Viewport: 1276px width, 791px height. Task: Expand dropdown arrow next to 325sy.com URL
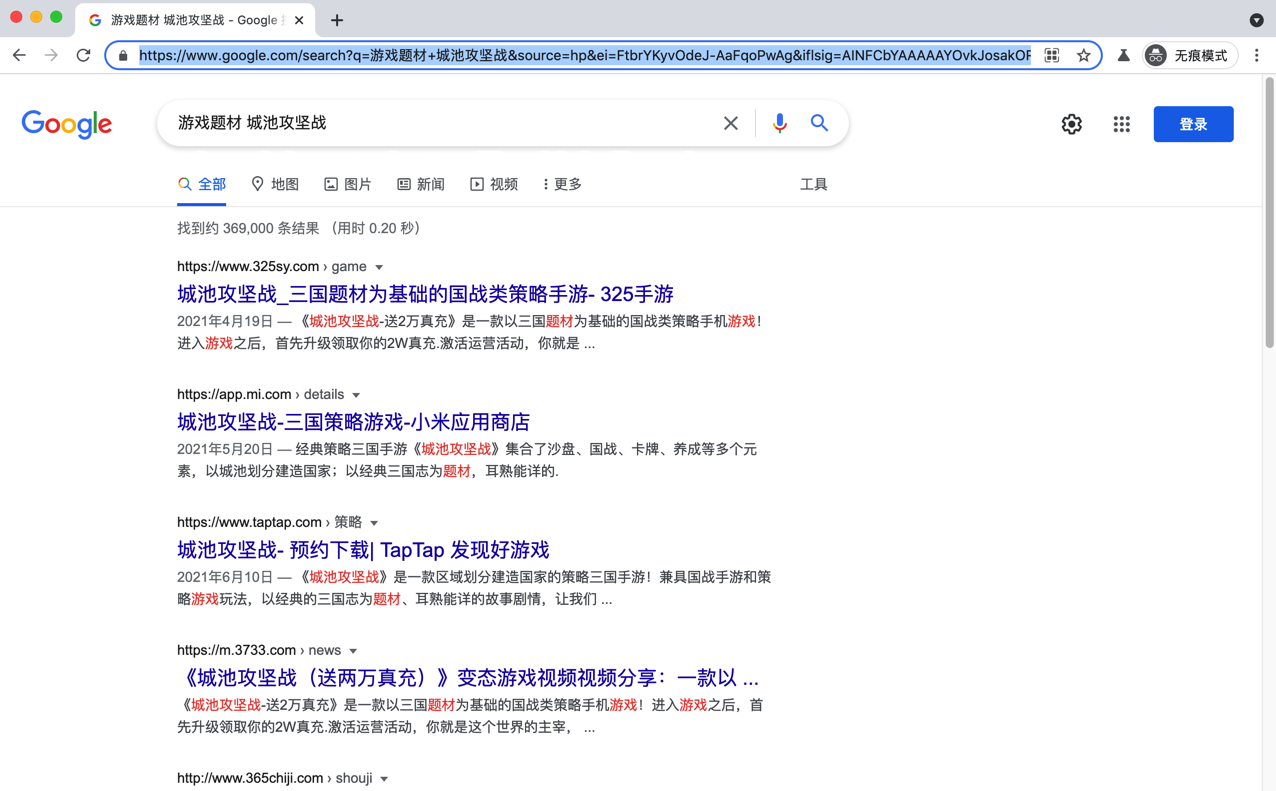(x=379, y=268)
